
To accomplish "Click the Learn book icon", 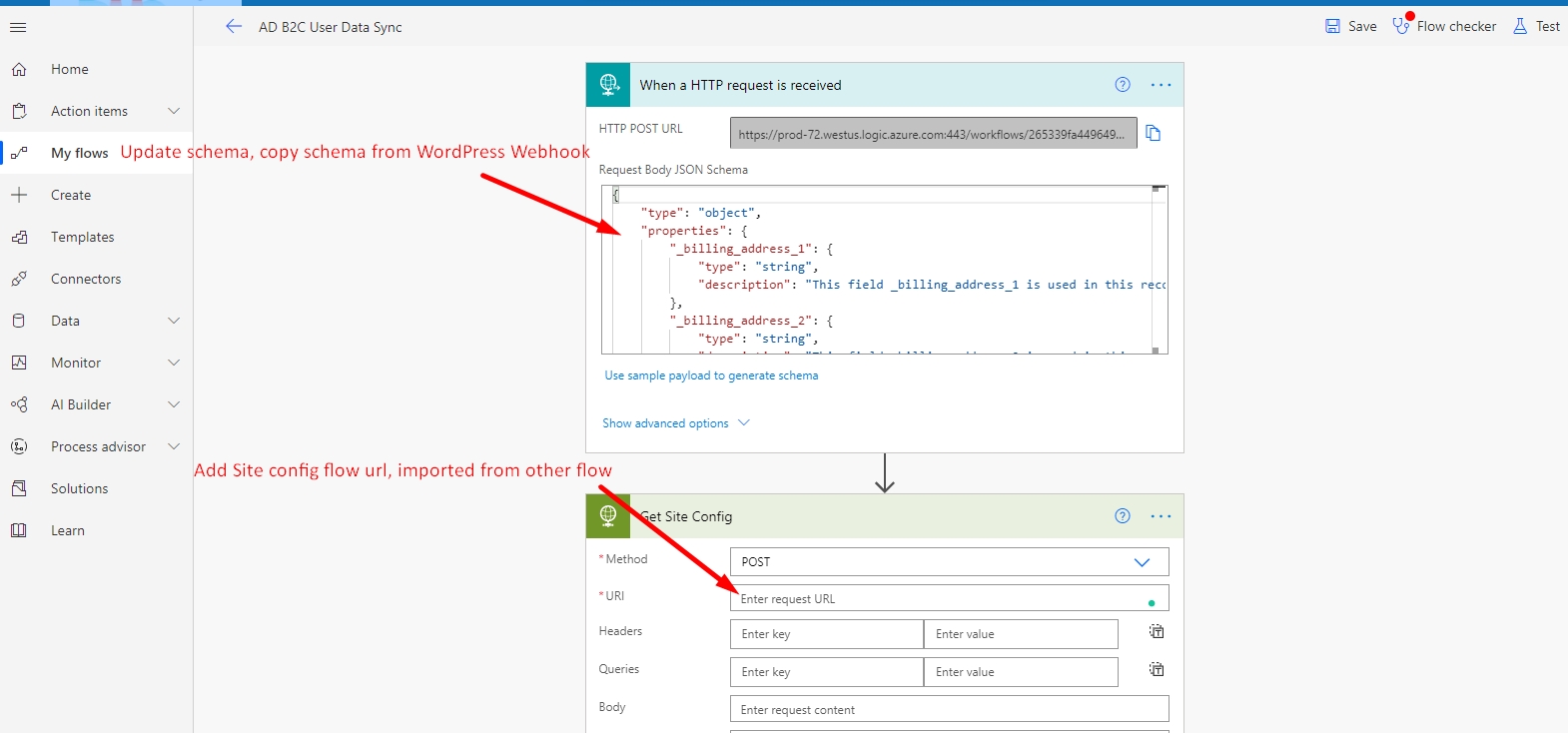I will pyautogui.click(x=19, y=530).
